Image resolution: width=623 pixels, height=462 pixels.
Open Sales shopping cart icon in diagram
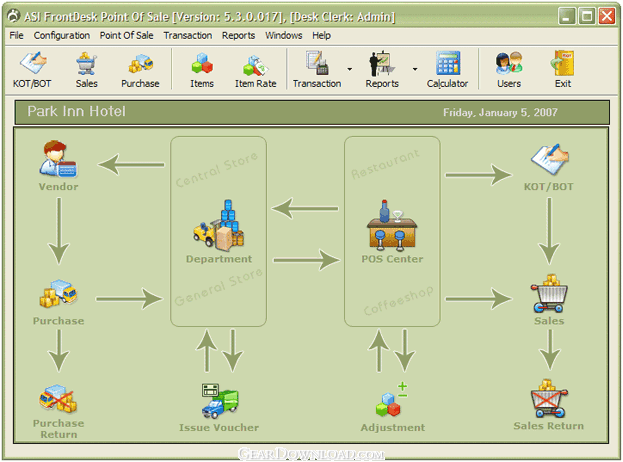pyautogui.click(x=549, y=293)
